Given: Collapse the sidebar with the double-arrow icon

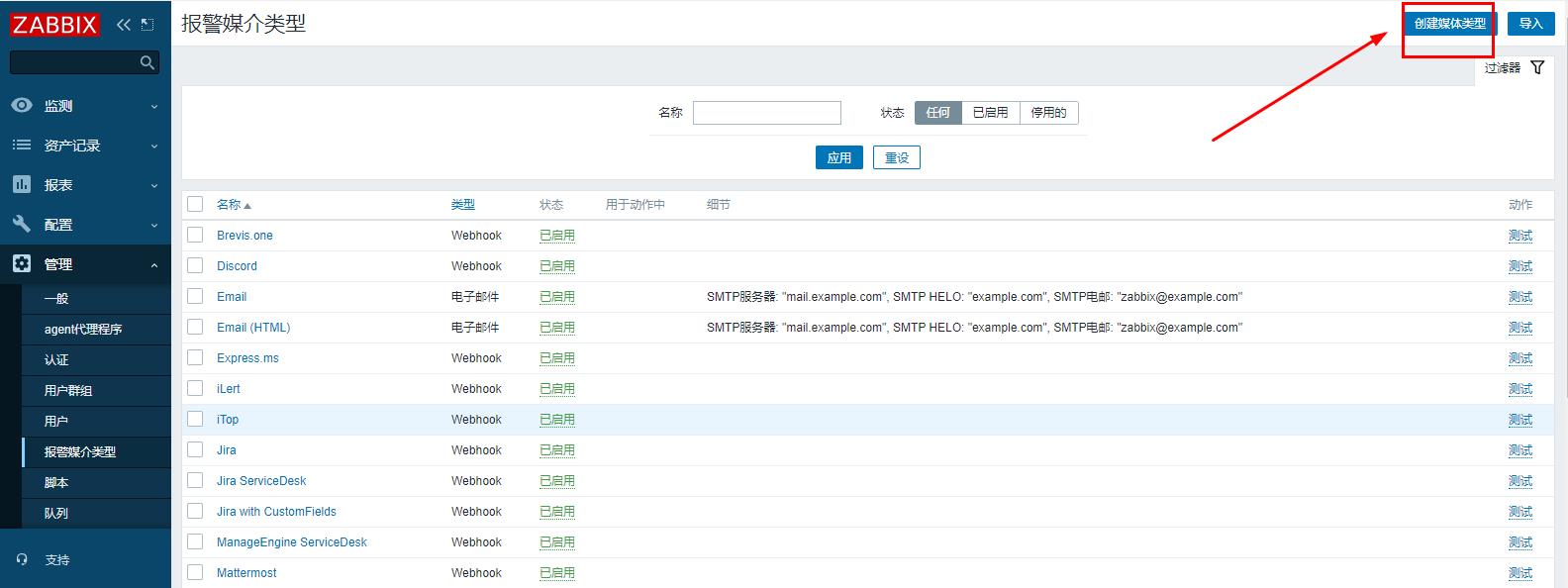Looking at the screenshot, I should [124, 25].
